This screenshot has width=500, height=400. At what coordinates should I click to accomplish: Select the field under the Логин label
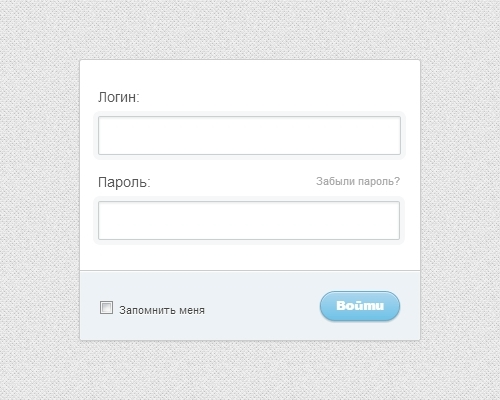point(249,135)
